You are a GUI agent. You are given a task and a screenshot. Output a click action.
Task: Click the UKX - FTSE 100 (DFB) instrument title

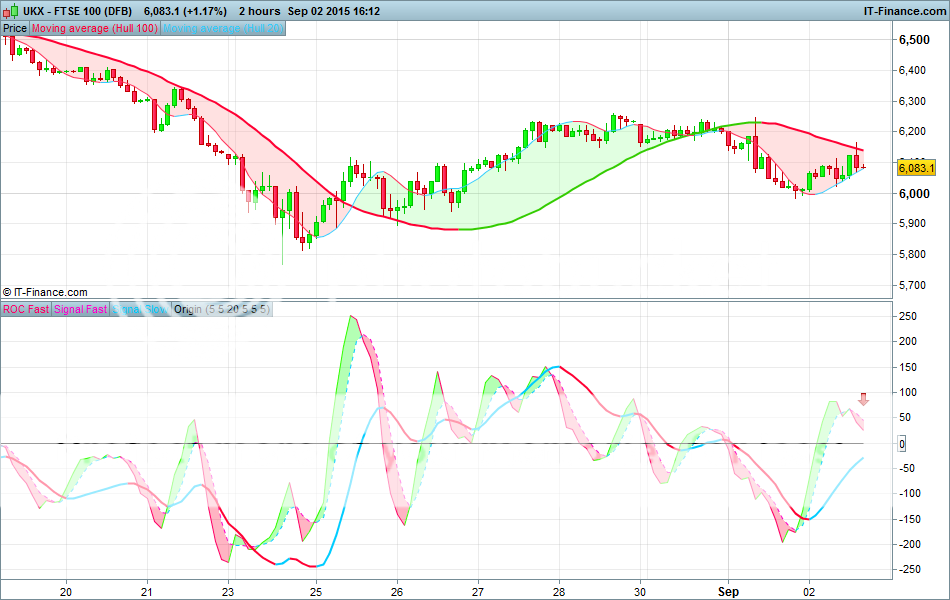(78, 10)
